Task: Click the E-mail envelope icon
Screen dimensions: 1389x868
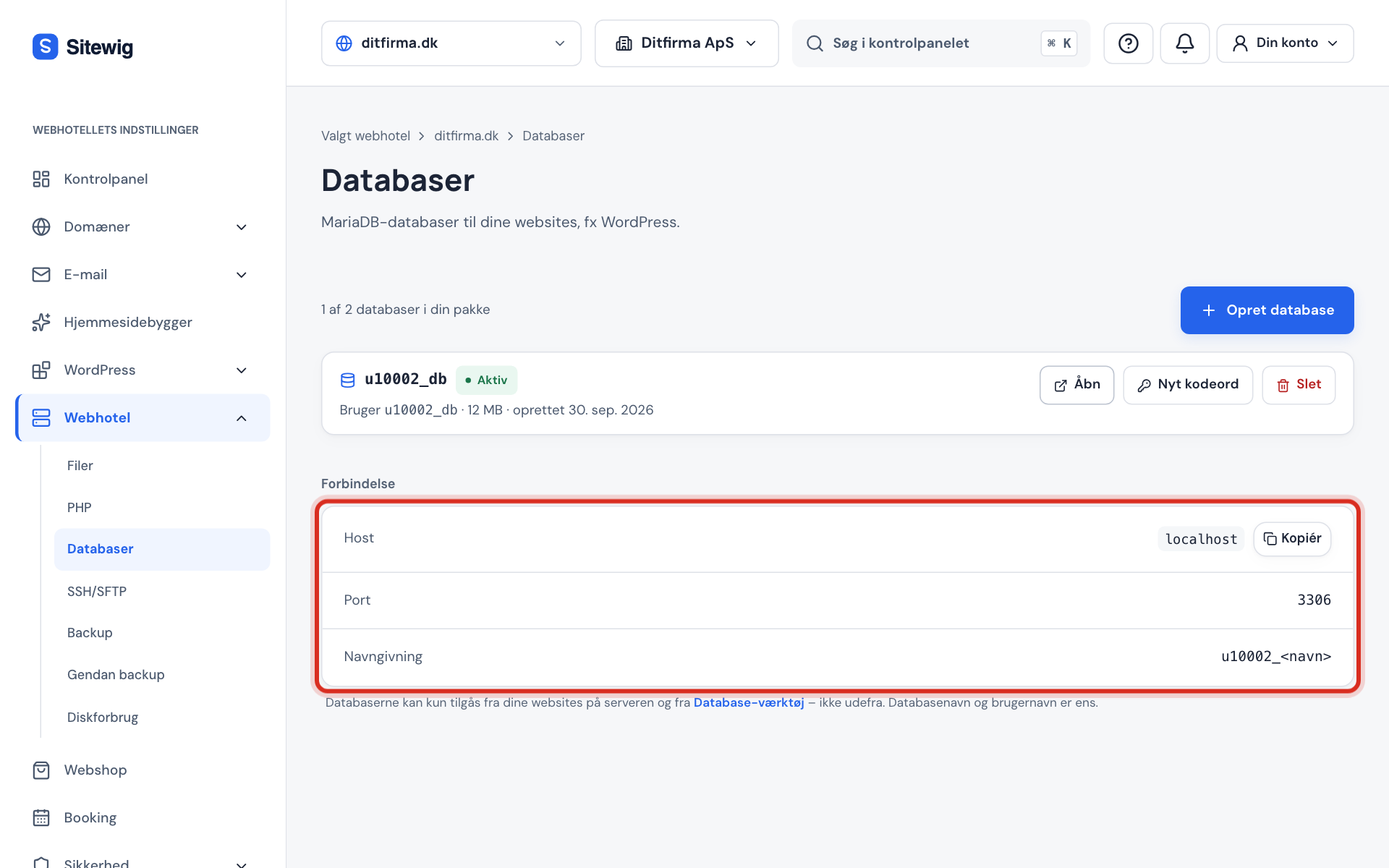Action: (x=41, y=274)
